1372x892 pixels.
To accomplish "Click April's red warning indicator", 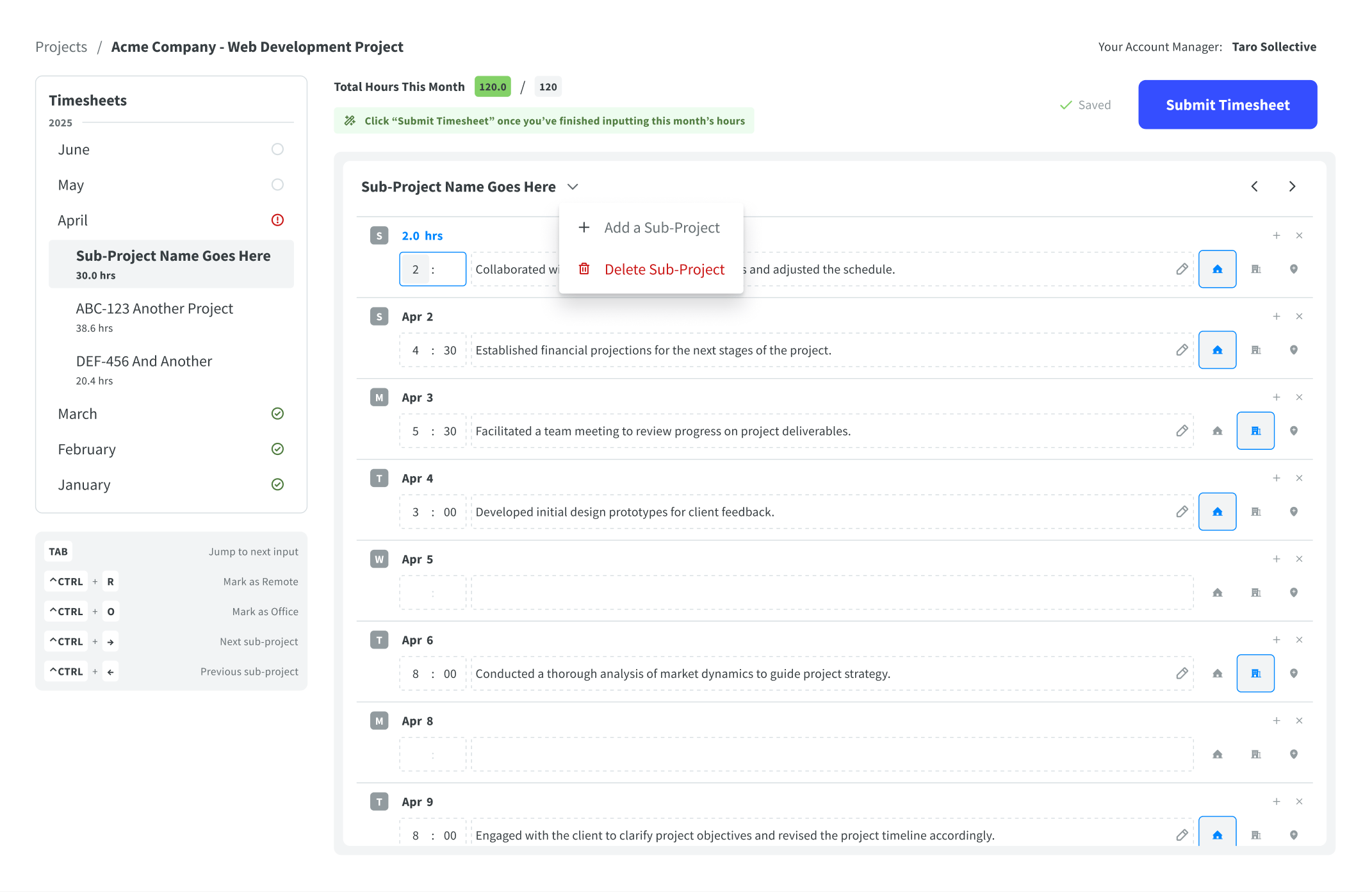I will (277, 220).
